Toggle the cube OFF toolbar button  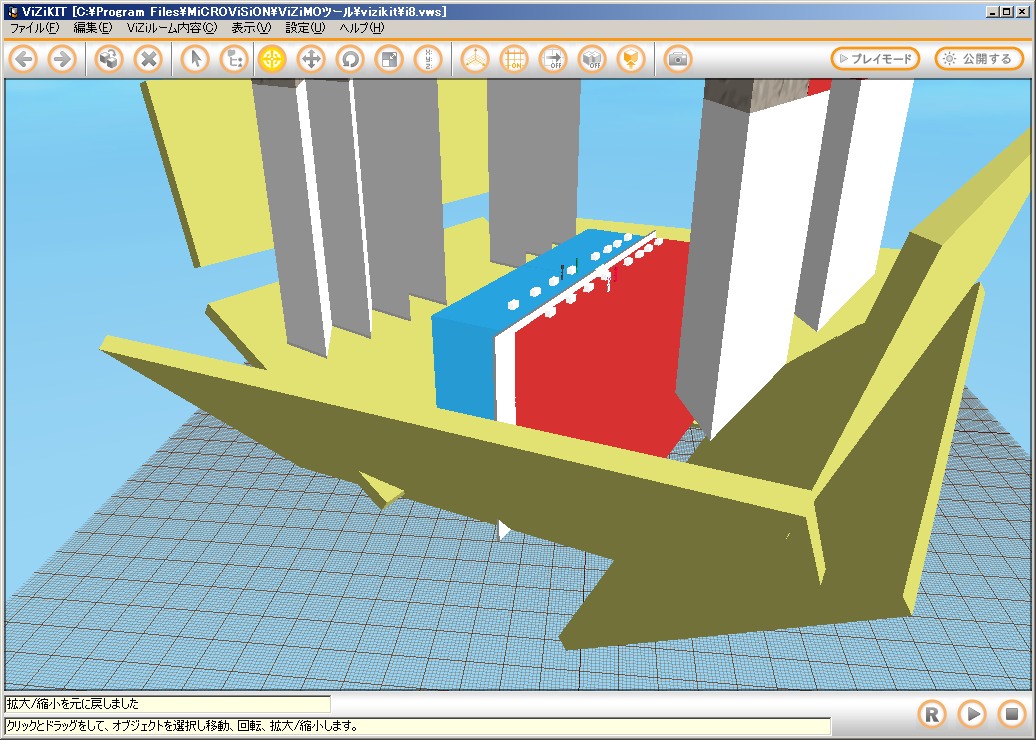(592, 59)
